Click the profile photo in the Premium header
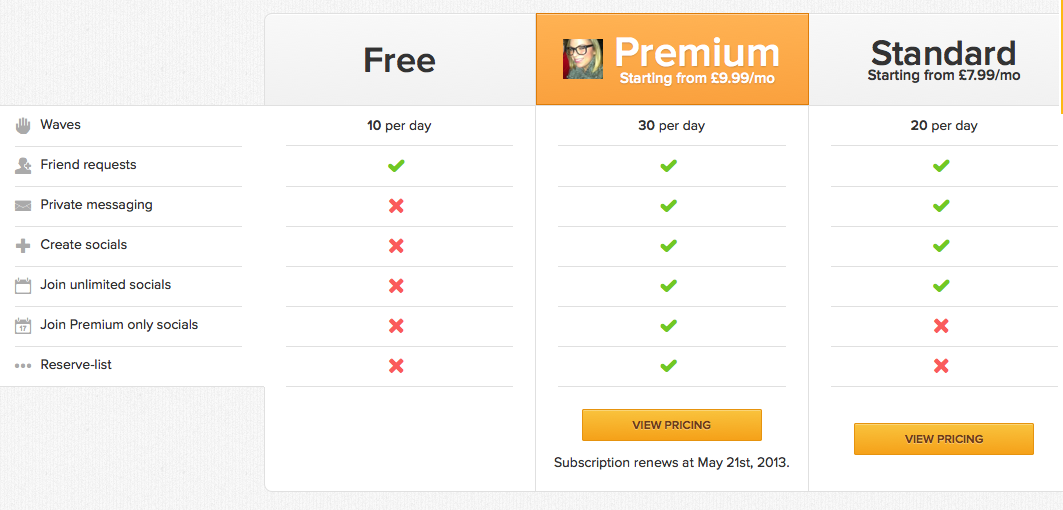 (x=583, y=59)
